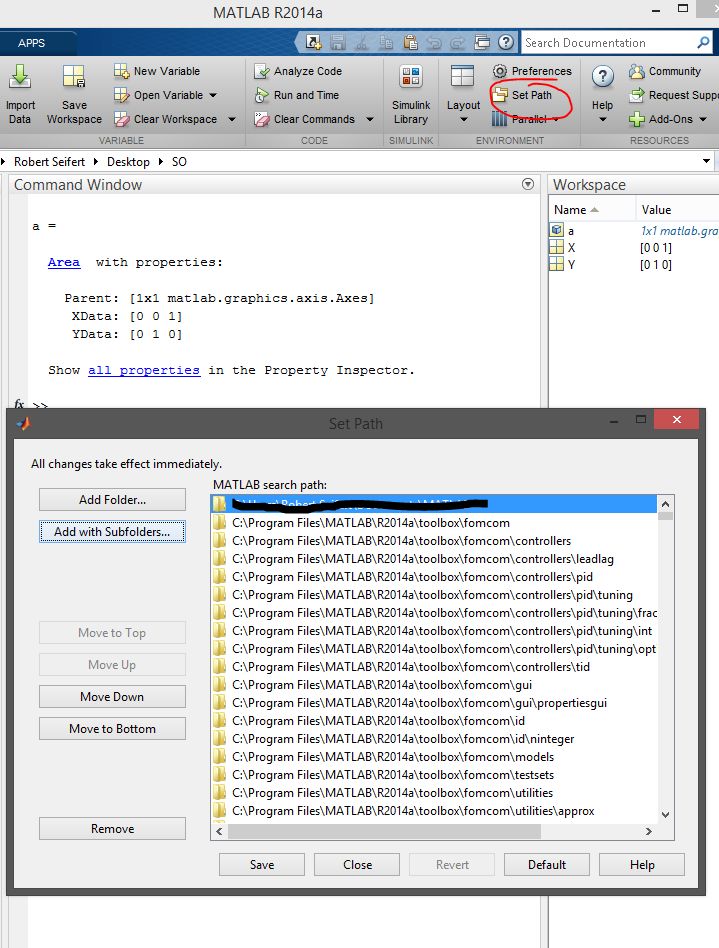Click the copy icon in the quick access bar
Viewport: 719px width, 948px height.
(x=386, y=42)
